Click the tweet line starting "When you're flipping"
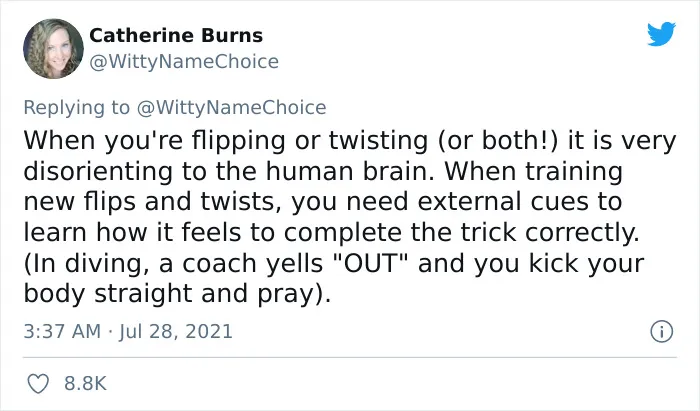The height and width of the screenshot is (411, 700). tap(350, 141)
